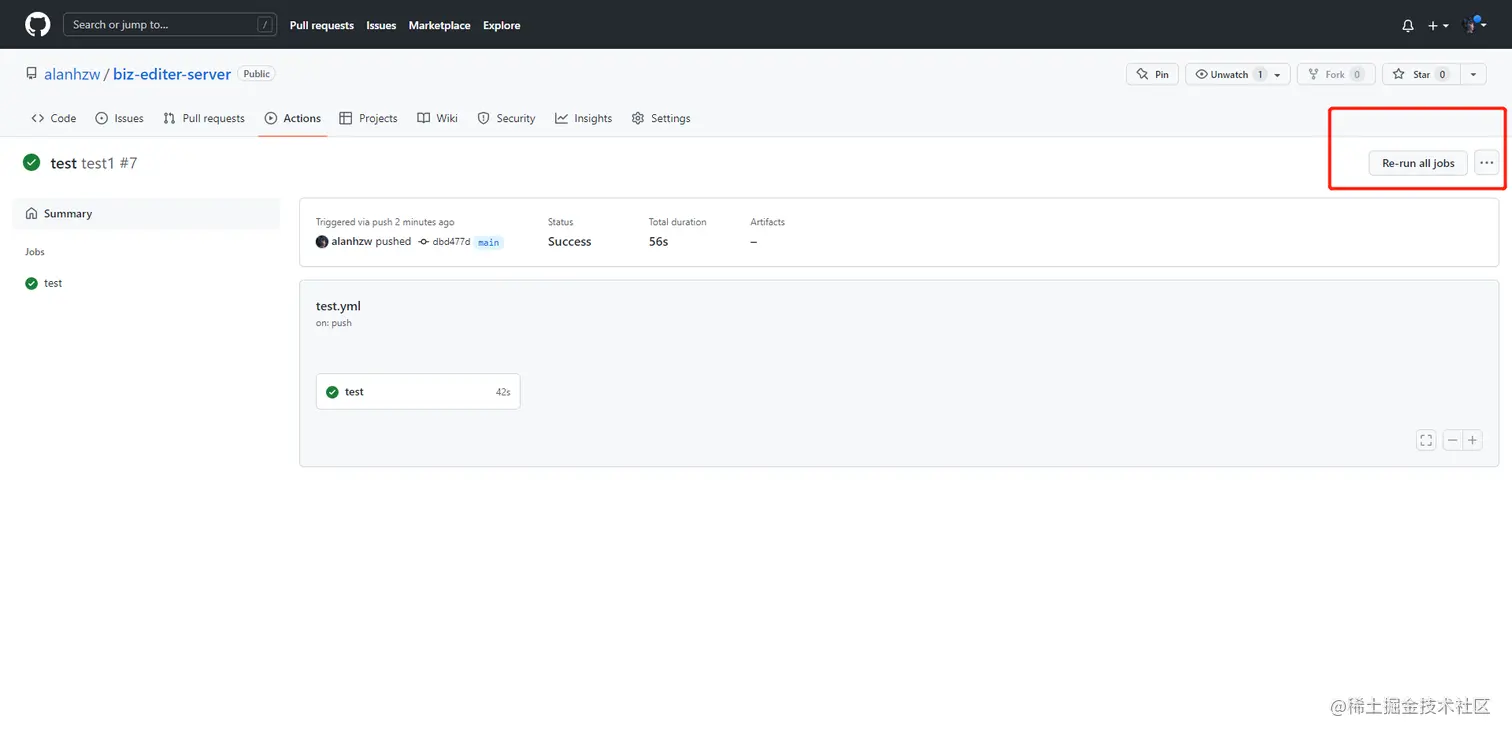Open Issues in top navigation
Image resolution: width=1512 pixels, height=738 pixels.
tap(381, 26)
